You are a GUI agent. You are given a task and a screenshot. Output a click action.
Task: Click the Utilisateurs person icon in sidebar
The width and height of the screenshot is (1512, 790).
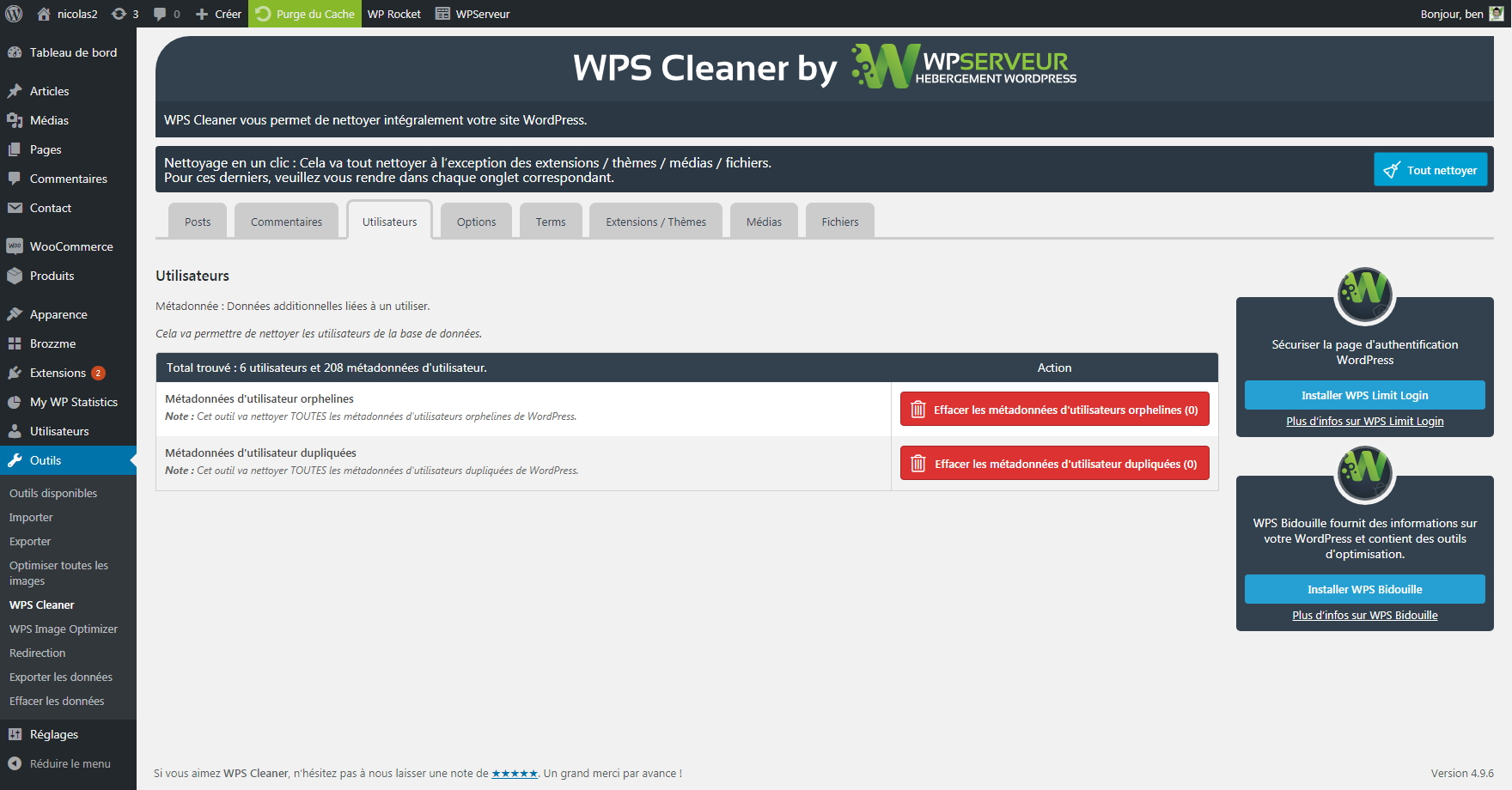tap(15, 431)
